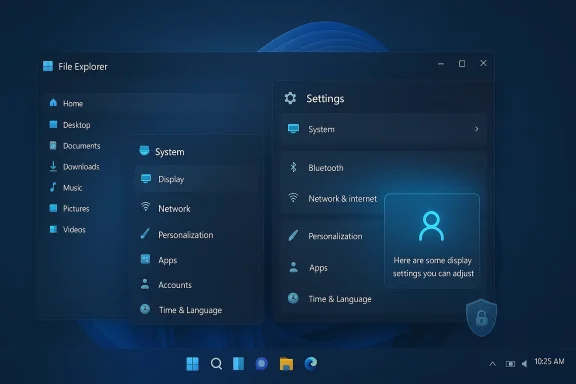Image resolution: width=576 pixels, height=384 pixels.
Task: Open Music folder in sidebar
Action: (x=66, y=188)
